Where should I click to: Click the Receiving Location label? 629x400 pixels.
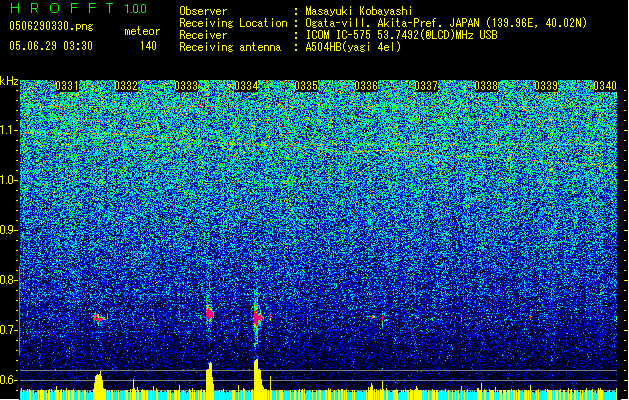(x=233, y=23)
